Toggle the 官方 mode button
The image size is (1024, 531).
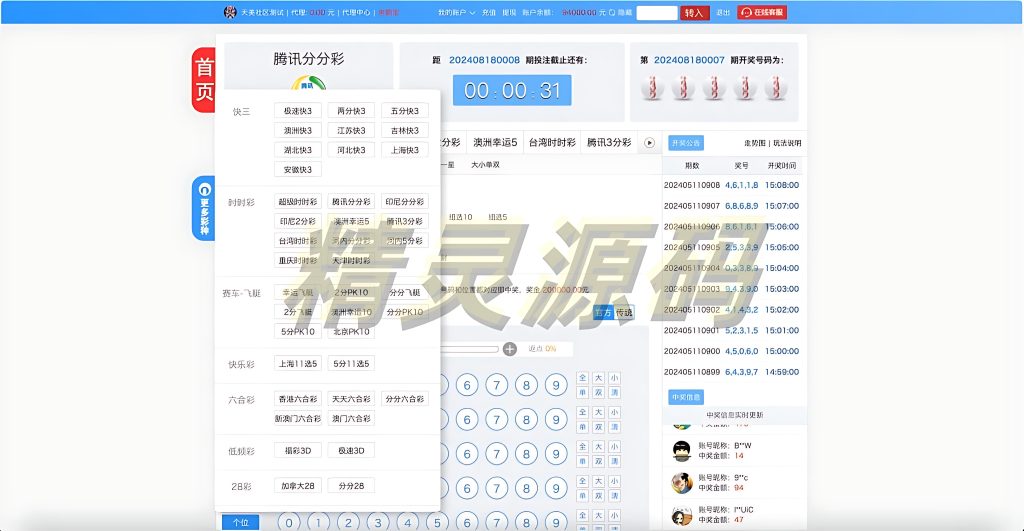click(x=603, y=312)
